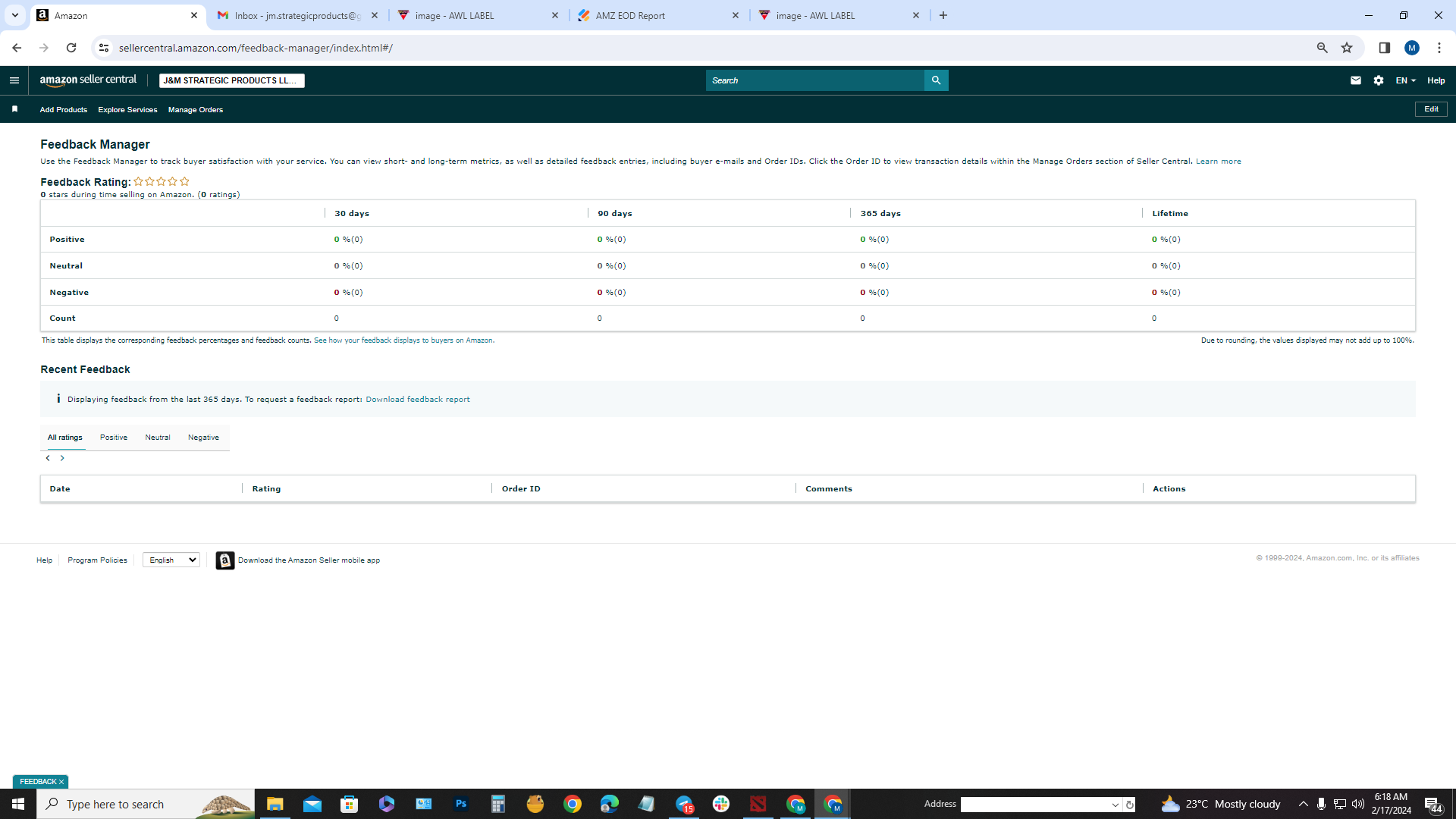Image resolution: width=1456 pixels, height=819 pixels.
Task: View site information icon in address bar
Action: click(104, 48)
